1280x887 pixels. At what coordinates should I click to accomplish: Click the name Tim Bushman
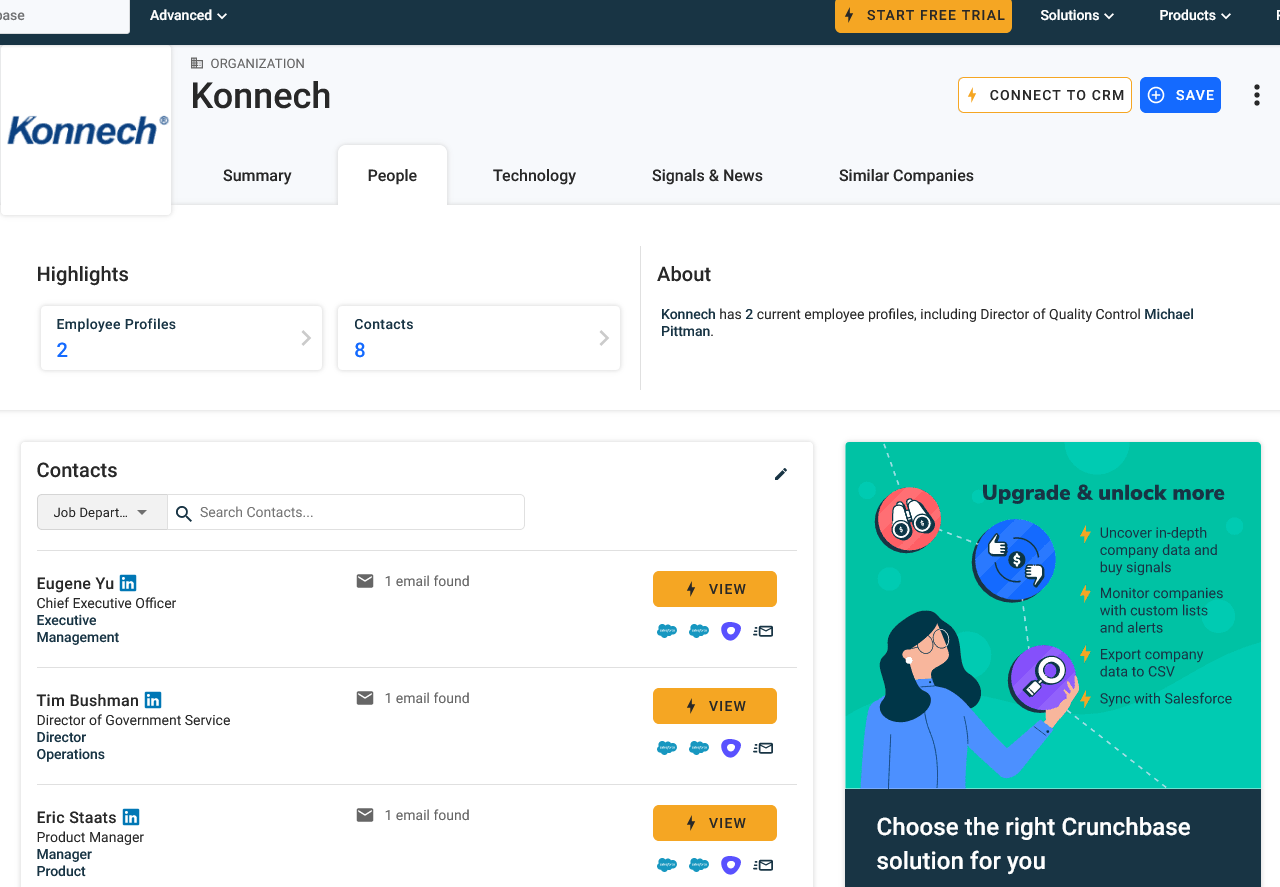pos(88,700)
